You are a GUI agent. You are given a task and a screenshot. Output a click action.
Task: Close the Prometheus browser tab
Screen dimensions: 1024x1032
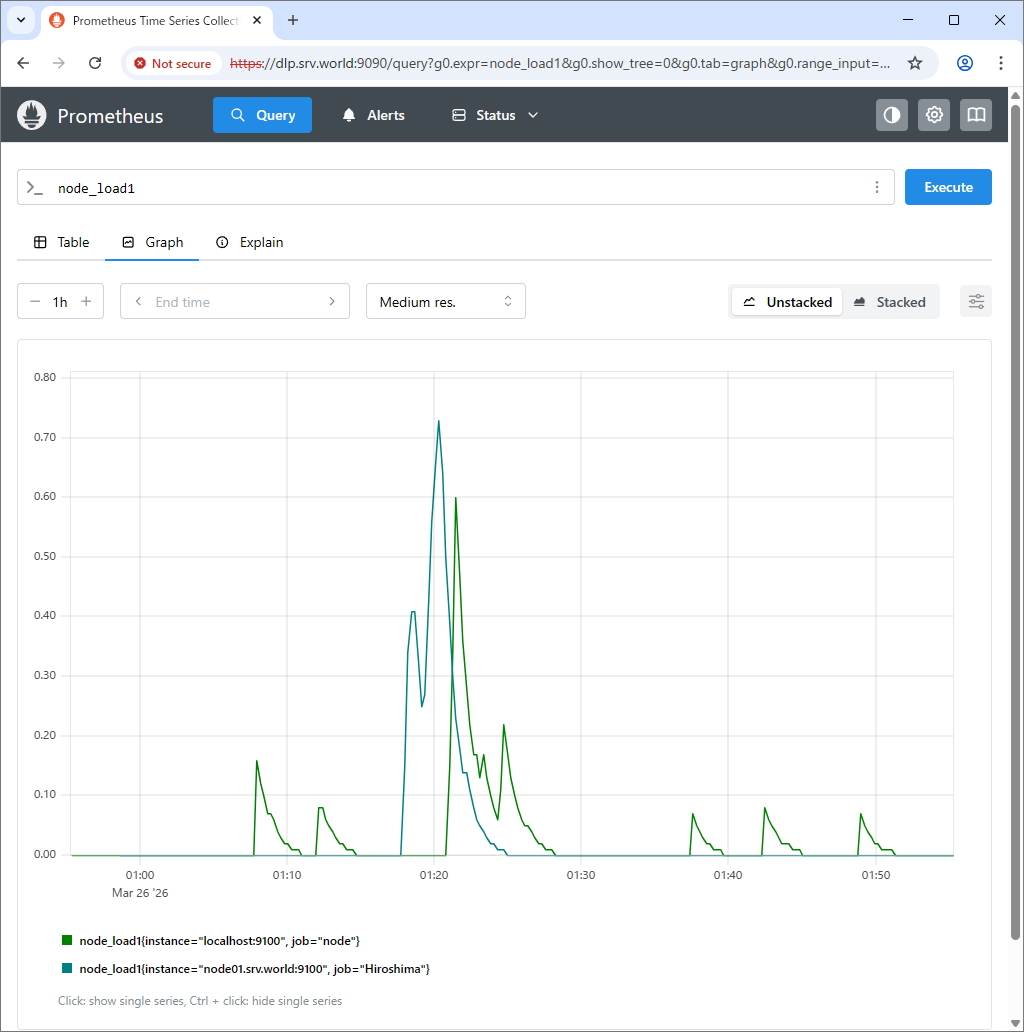pyautogui.click(x=257, y=20)
